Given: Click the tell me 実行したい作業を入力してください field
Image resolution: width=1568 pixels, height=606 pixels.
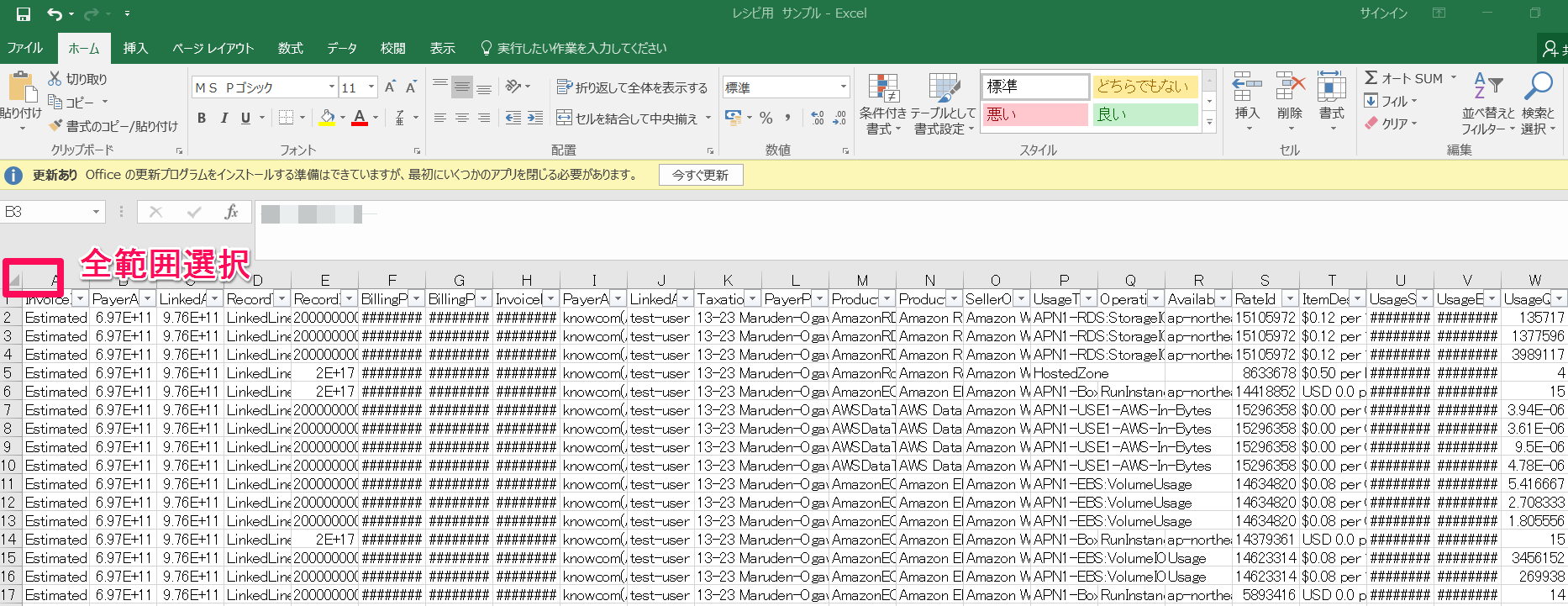Looking at the screenshot, I should click(x=581, y=48).
